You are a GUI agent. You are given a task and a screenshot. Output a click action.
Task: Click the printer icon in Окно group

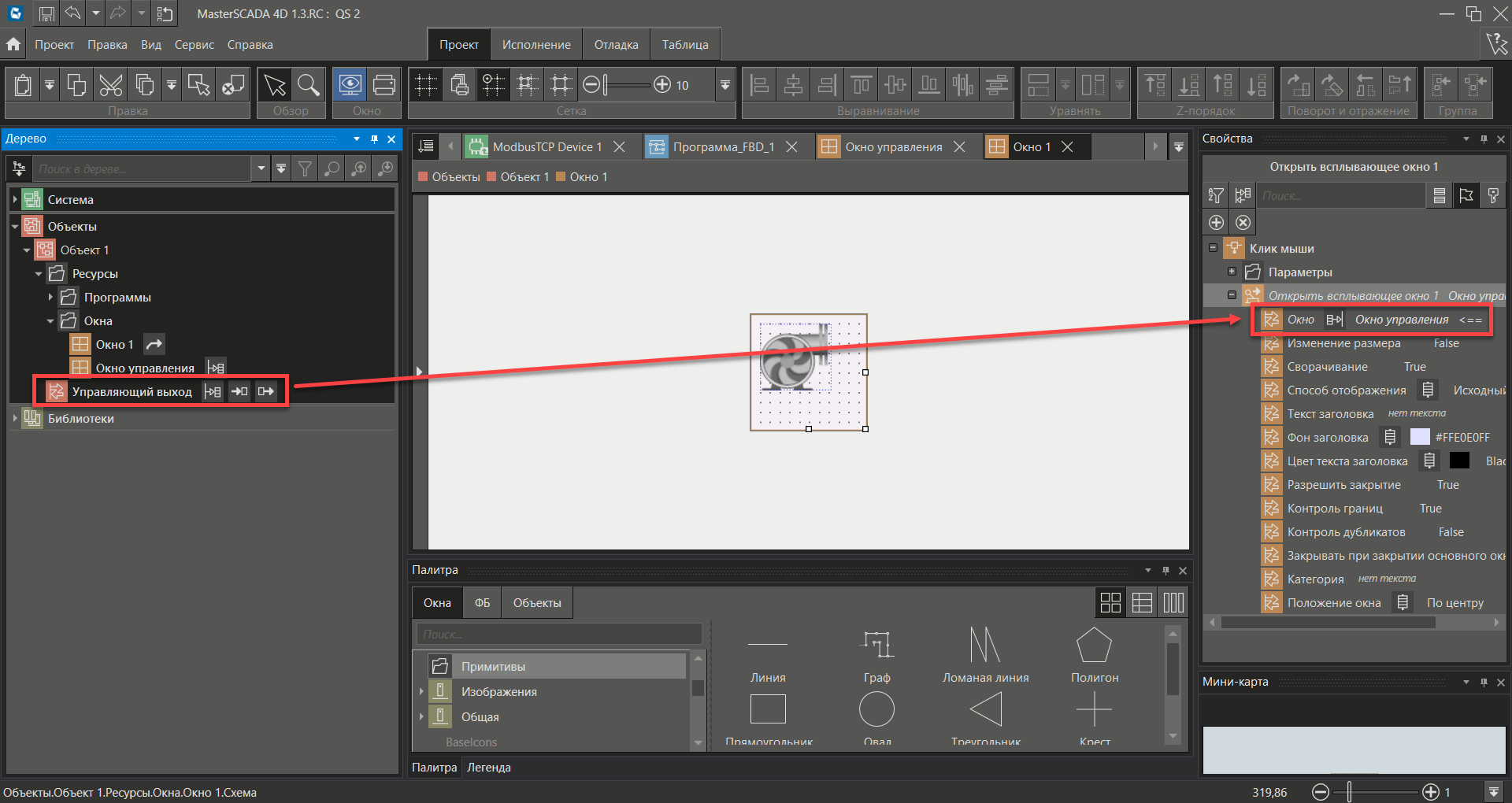tap(384, 84)
